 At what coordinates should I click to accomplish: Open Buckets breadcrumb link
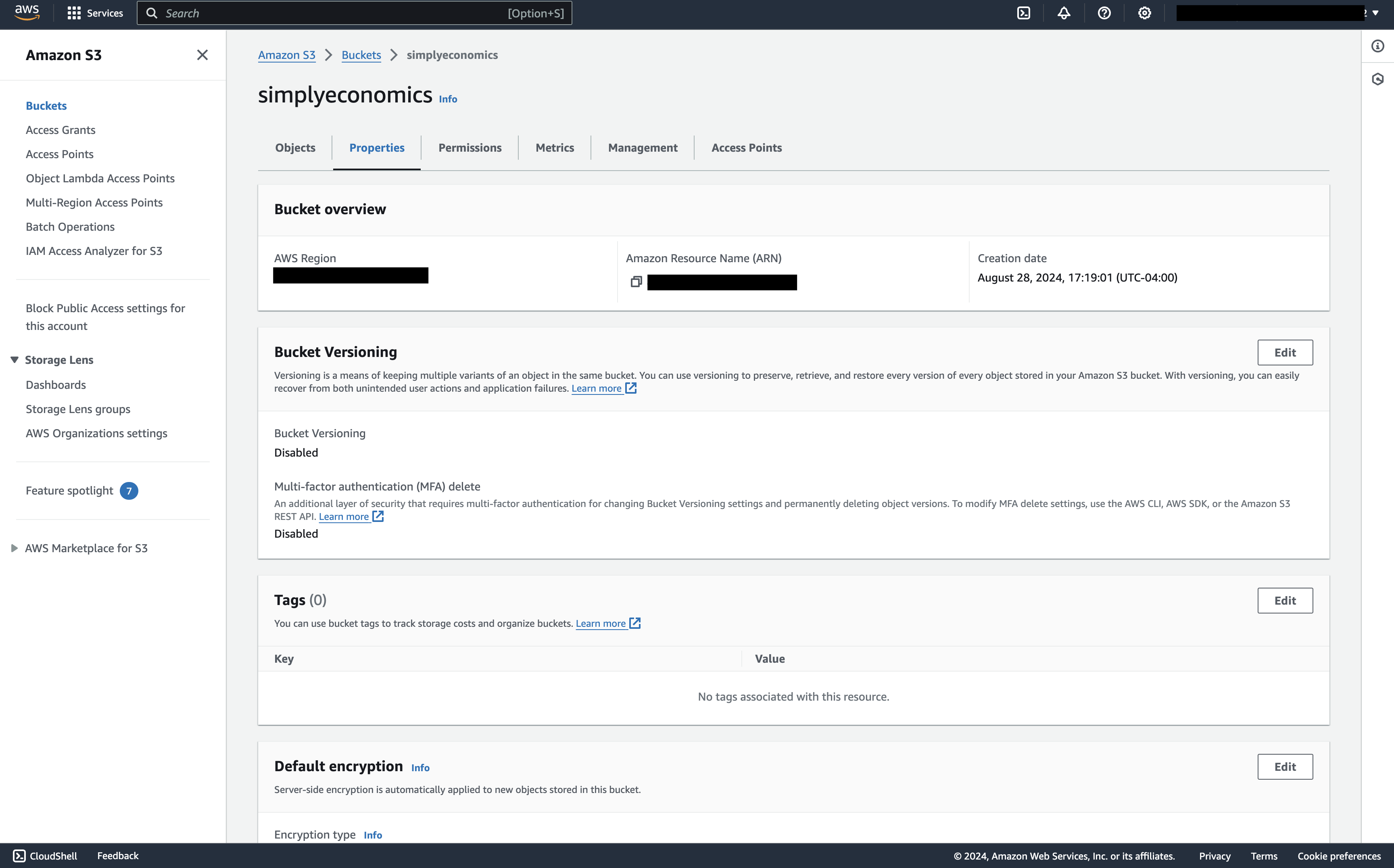click(x=361, y=55)
